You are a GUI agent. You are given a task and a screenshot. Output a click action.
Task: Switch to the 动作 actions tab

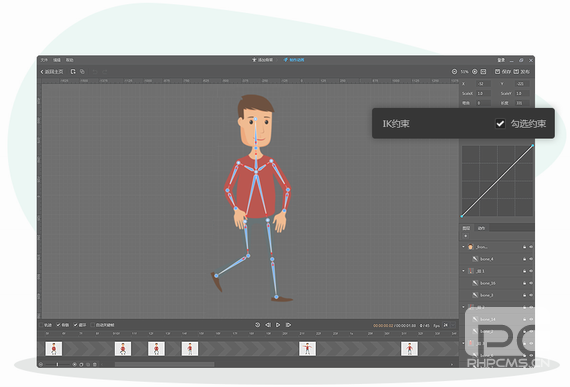481,228
